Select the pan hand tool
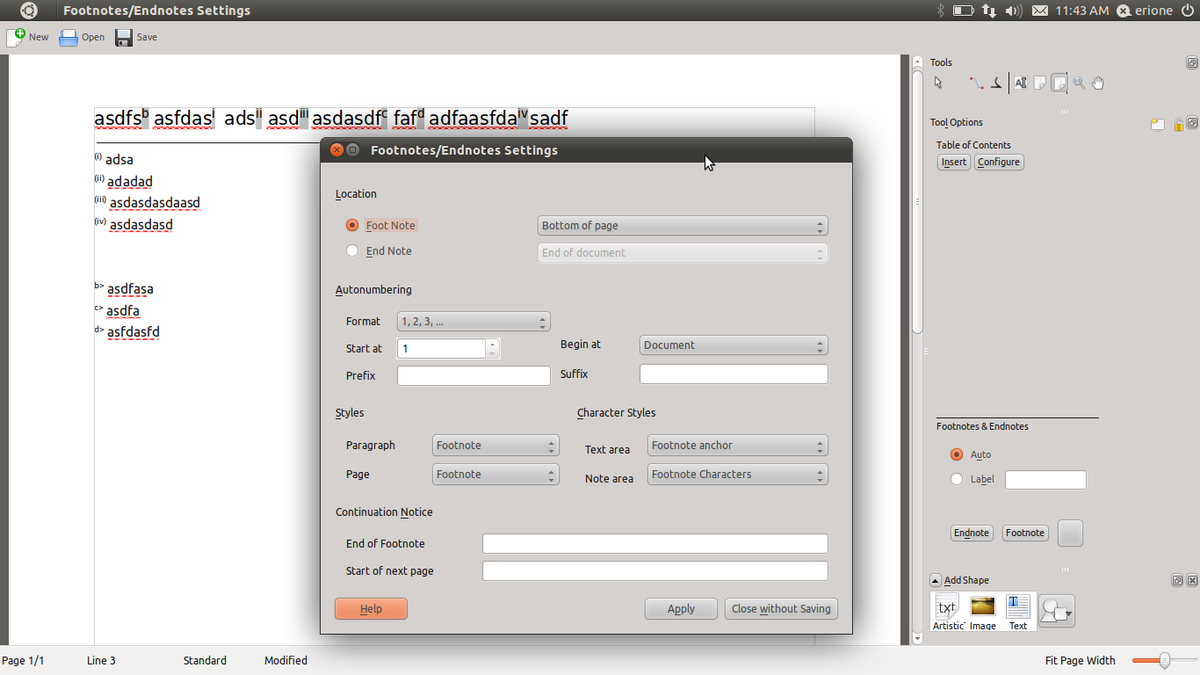1200x675 pixels. click(x=1098, y=83)
